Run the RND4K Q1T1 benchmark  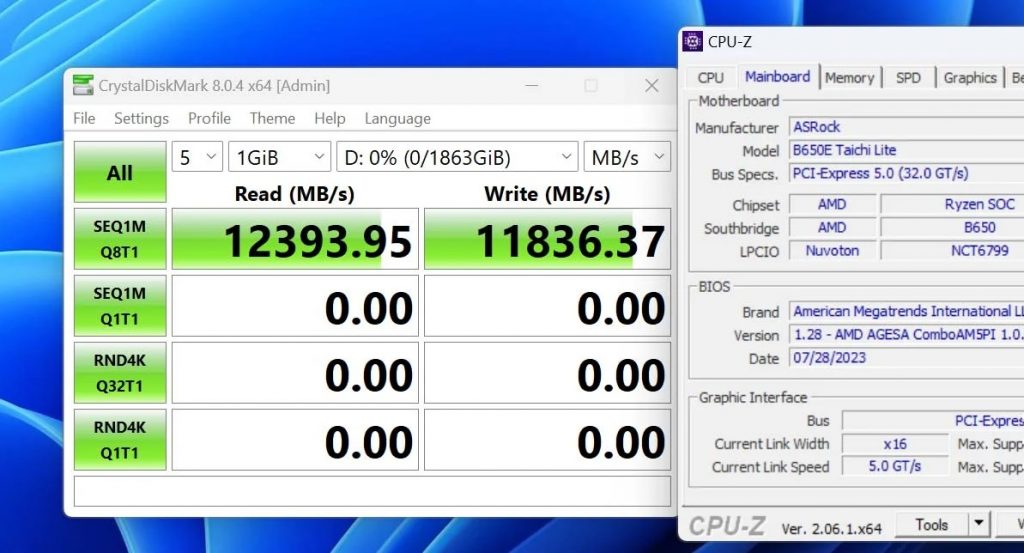click(120, 439)
